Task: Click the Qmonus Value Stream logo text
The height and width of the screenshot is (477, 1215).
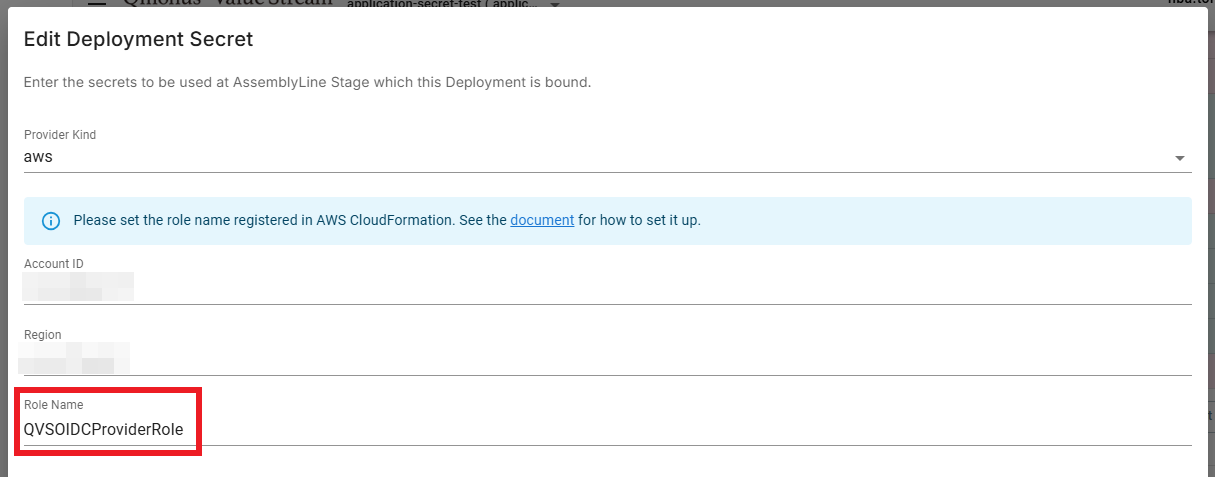Action: [x=228, y=3]
